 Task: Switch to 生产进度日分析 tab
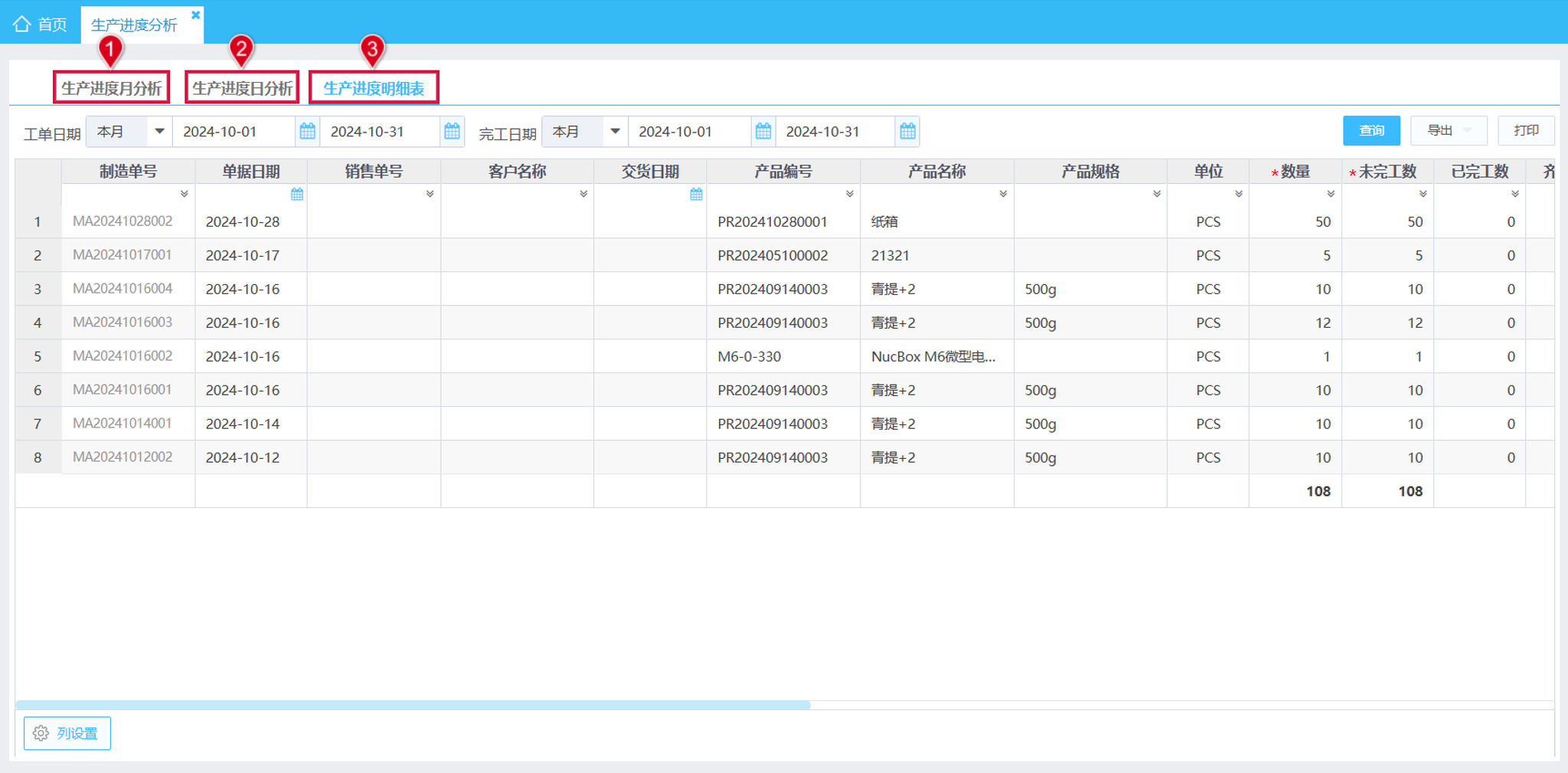tap(242, 88)
